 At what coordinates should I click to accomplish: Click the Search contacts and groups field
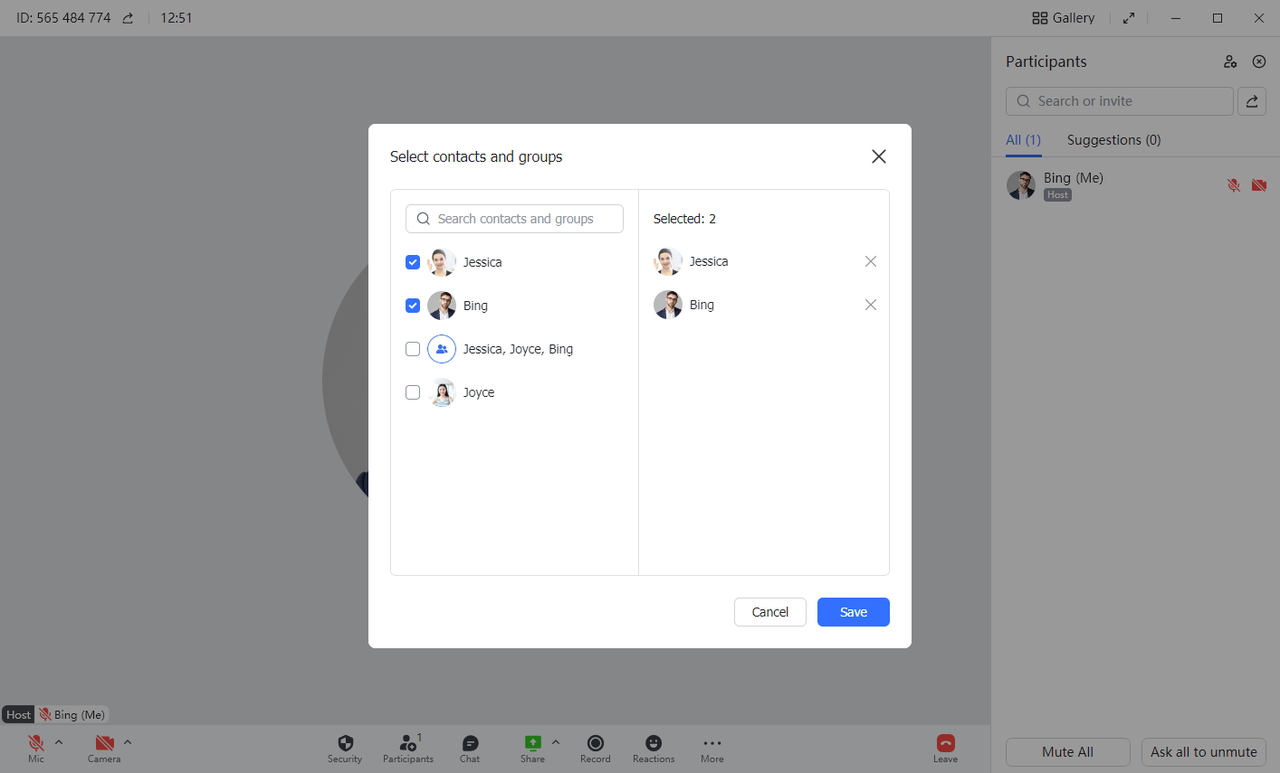(x=515, y=219)
